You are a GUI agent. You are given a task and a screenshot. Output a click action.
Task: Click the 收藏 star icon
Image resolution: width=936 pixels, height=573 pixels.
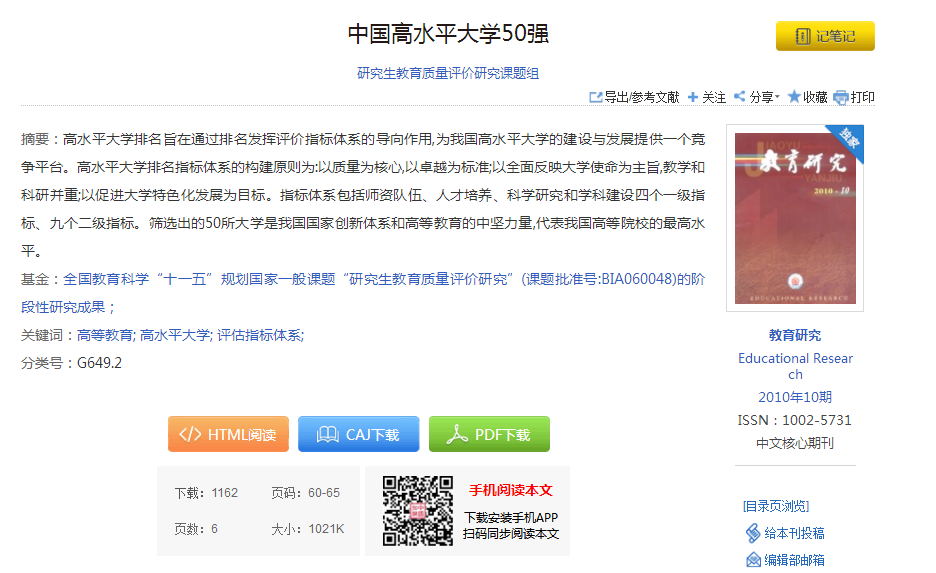pyautogui.click(x=794, y=97)
